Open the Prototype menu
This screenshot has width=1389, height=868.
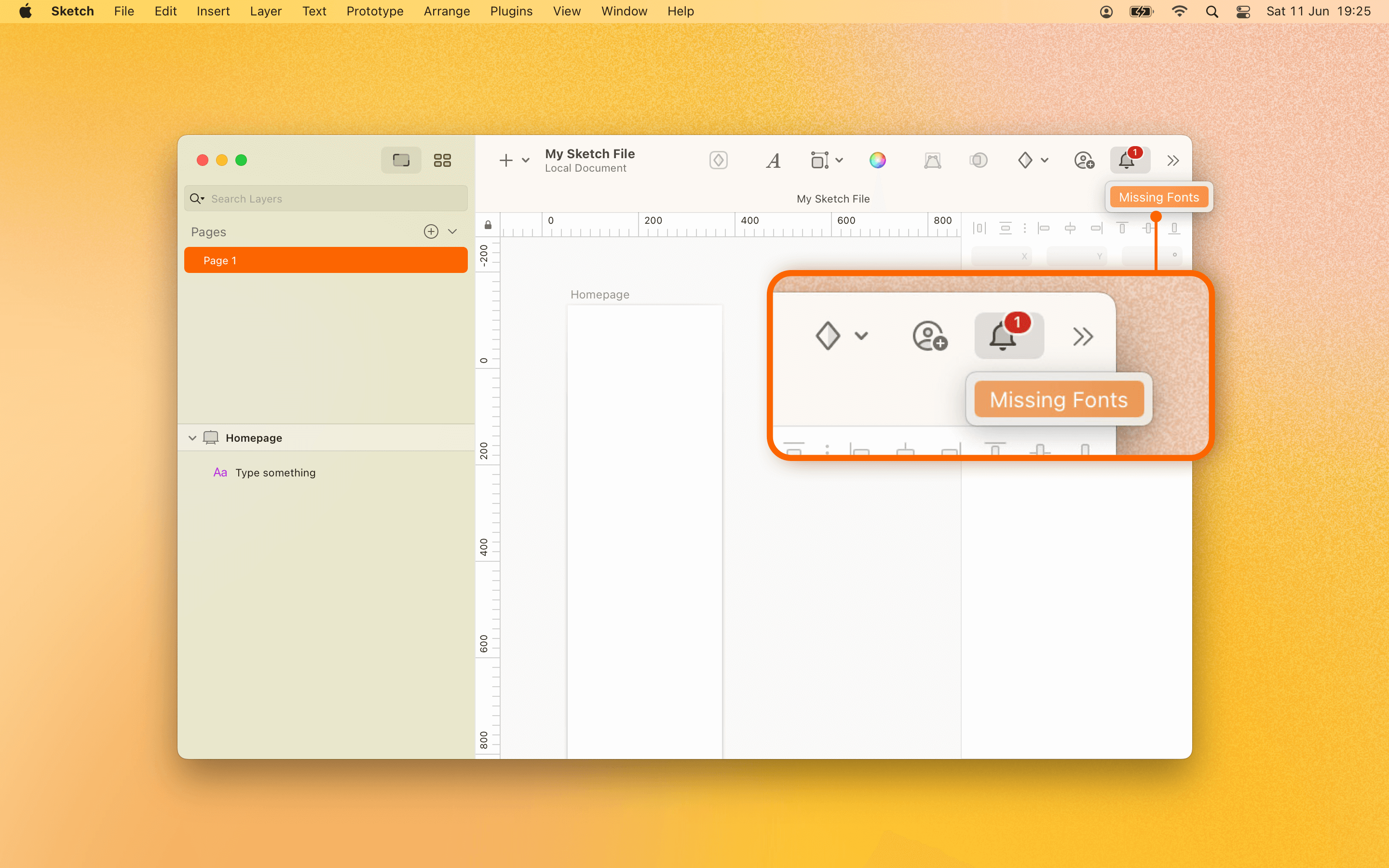(x=374, y=11)
